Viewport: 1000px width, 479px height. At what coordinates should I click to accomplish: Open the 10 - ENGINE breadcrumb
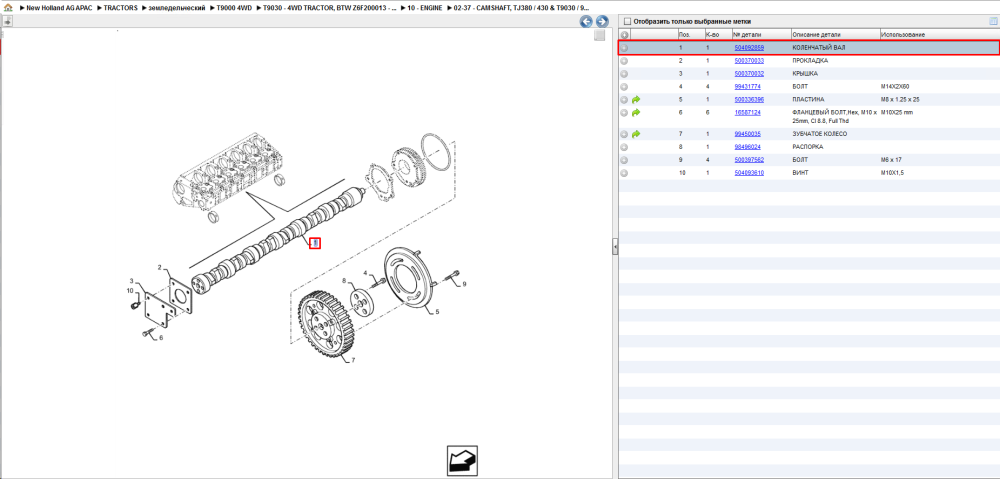pos(423,8)
